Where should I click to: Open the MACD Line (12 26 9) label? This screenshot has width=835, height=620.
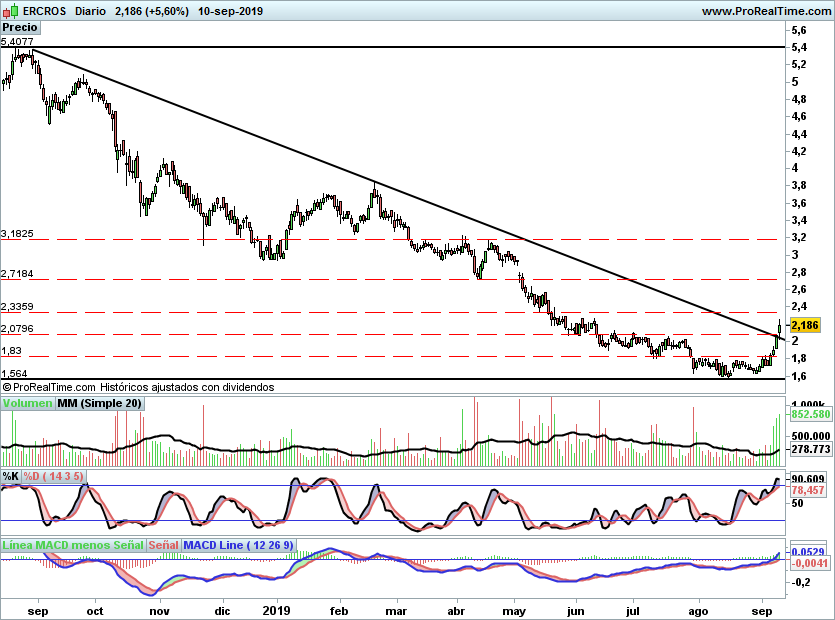click(238, 545)
